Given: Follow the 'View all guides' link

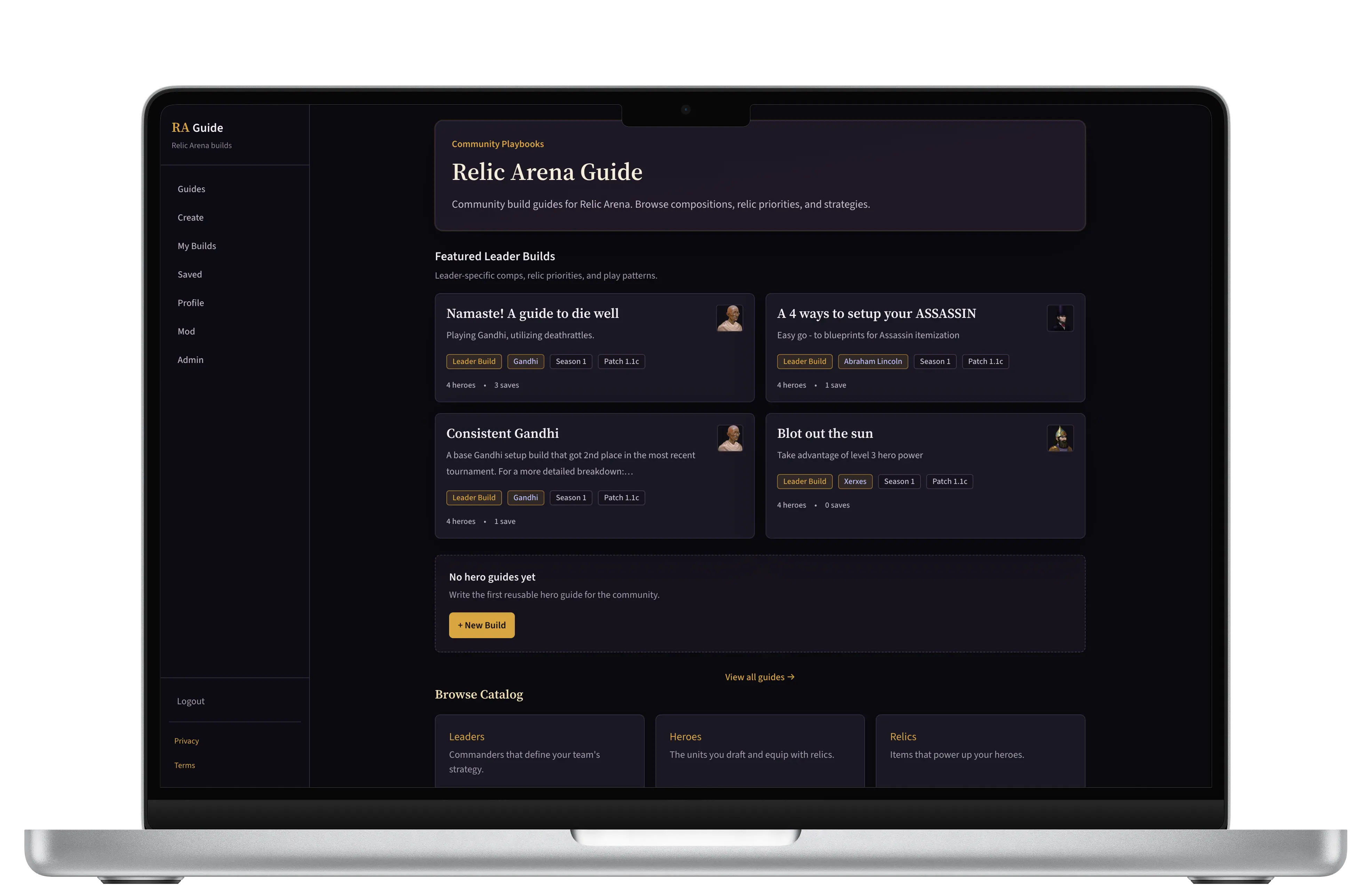Looking at the screenshot, I should 760,677.
